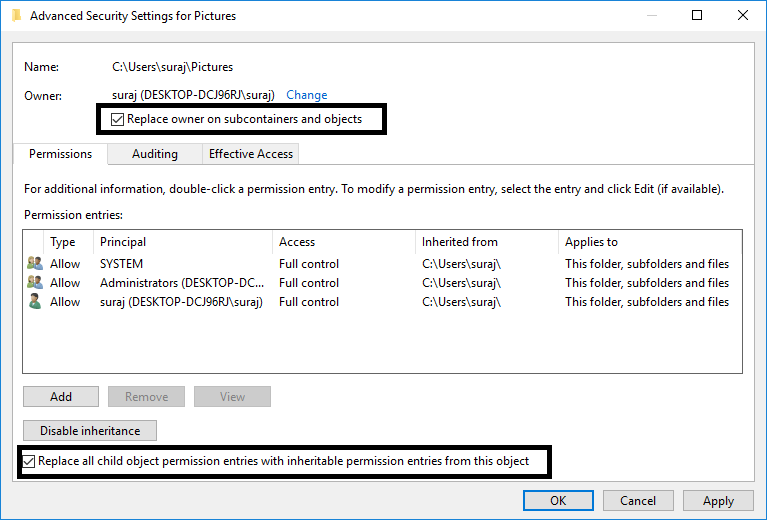Switch to the Auditing tab
Screen dimensions: 767x520
(155, 154)
